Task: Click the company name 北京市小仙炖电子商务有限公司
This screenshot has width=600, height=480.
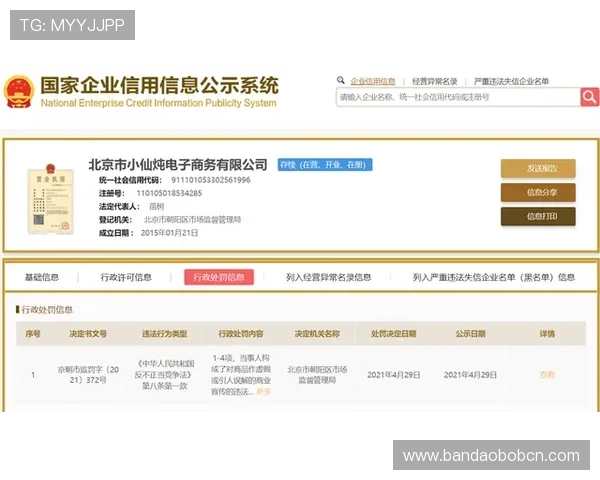Action: click(178, 165)
